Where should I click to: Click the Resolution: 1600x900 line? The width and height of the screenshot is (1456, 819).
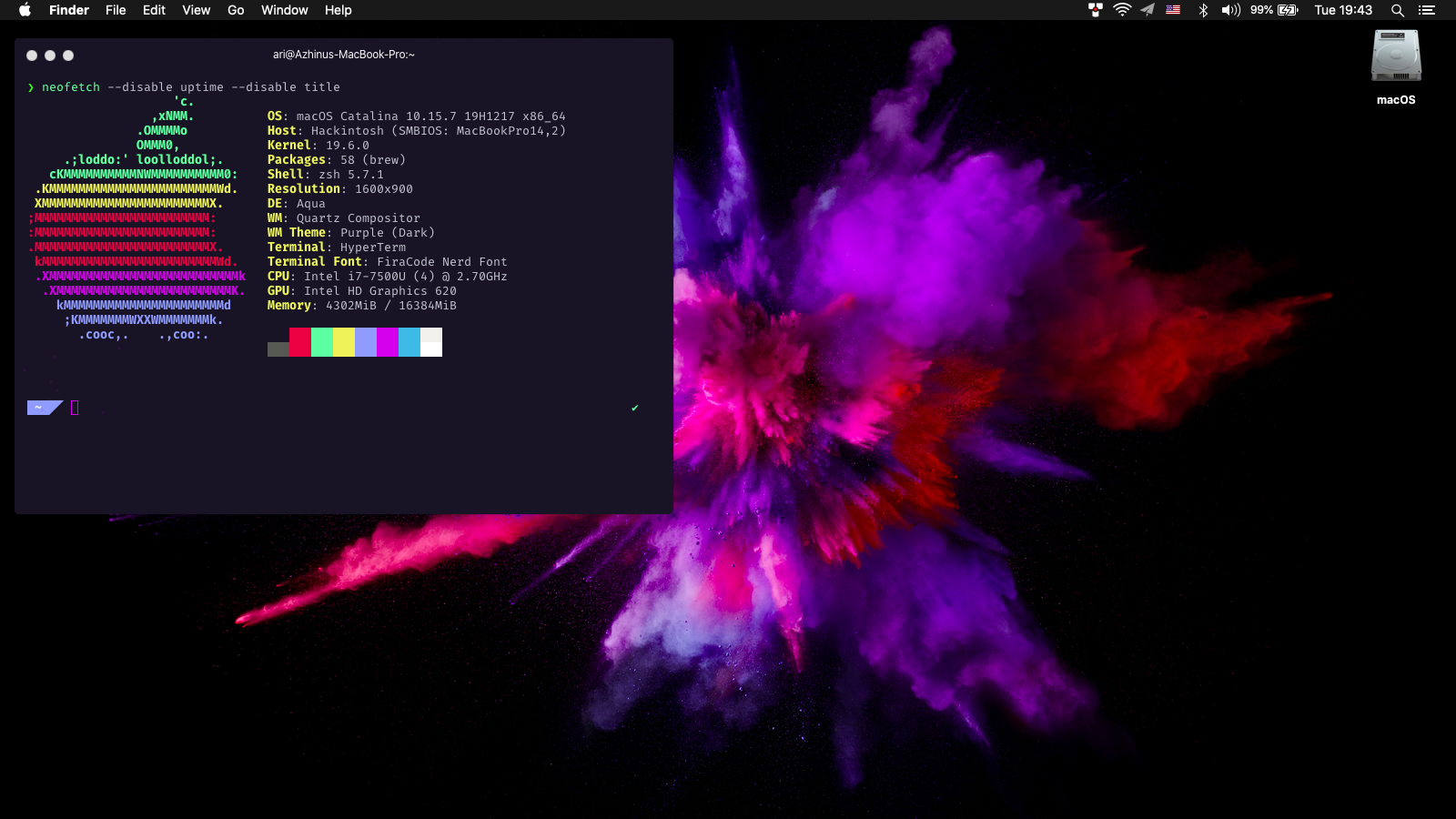coord(340,189)
